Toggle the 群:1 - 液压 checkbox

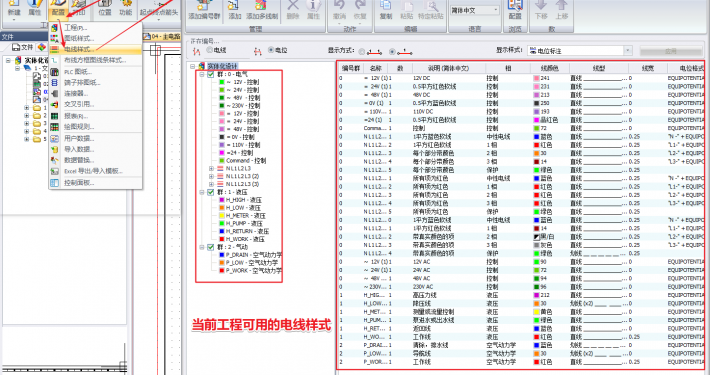point(211,192)
